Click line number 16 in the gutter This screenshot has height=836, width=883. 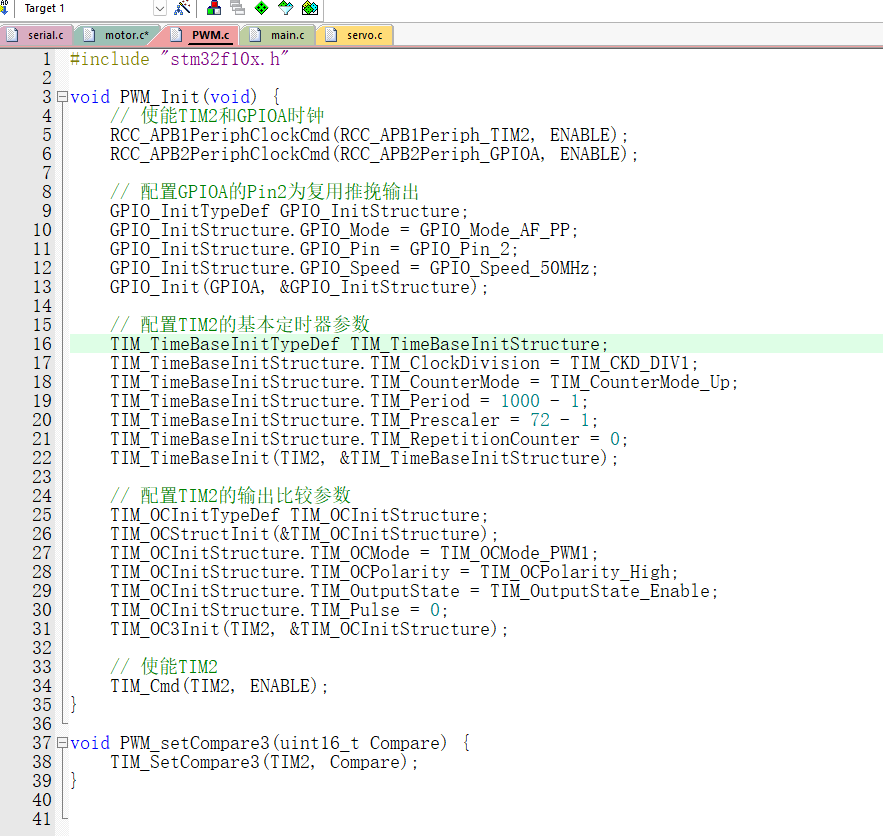[x=42, y=344]
